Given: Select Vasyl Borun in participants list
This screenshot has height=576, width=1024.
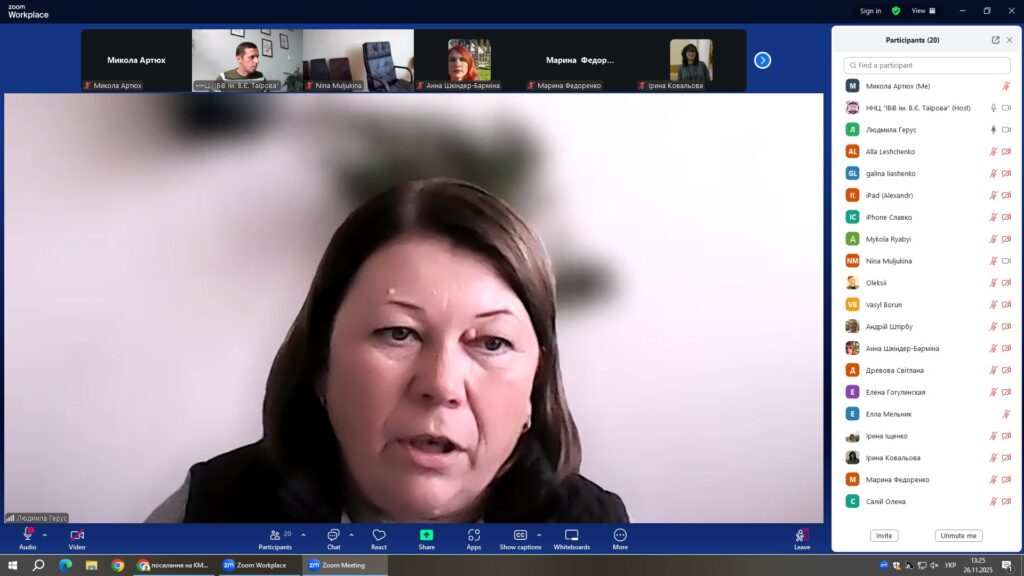Looking at the screenshot, I should [884, 305].
